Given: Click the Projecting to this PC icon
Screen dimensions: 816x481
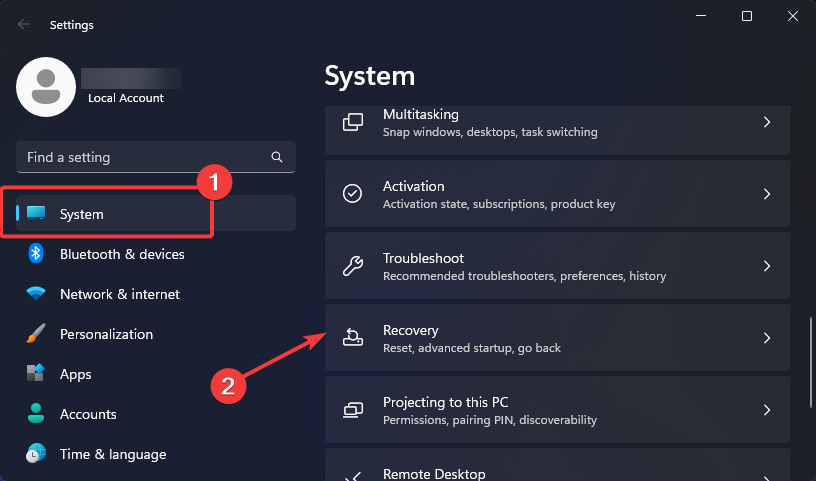Looking at the screenshot, I should tap(353, 410).
